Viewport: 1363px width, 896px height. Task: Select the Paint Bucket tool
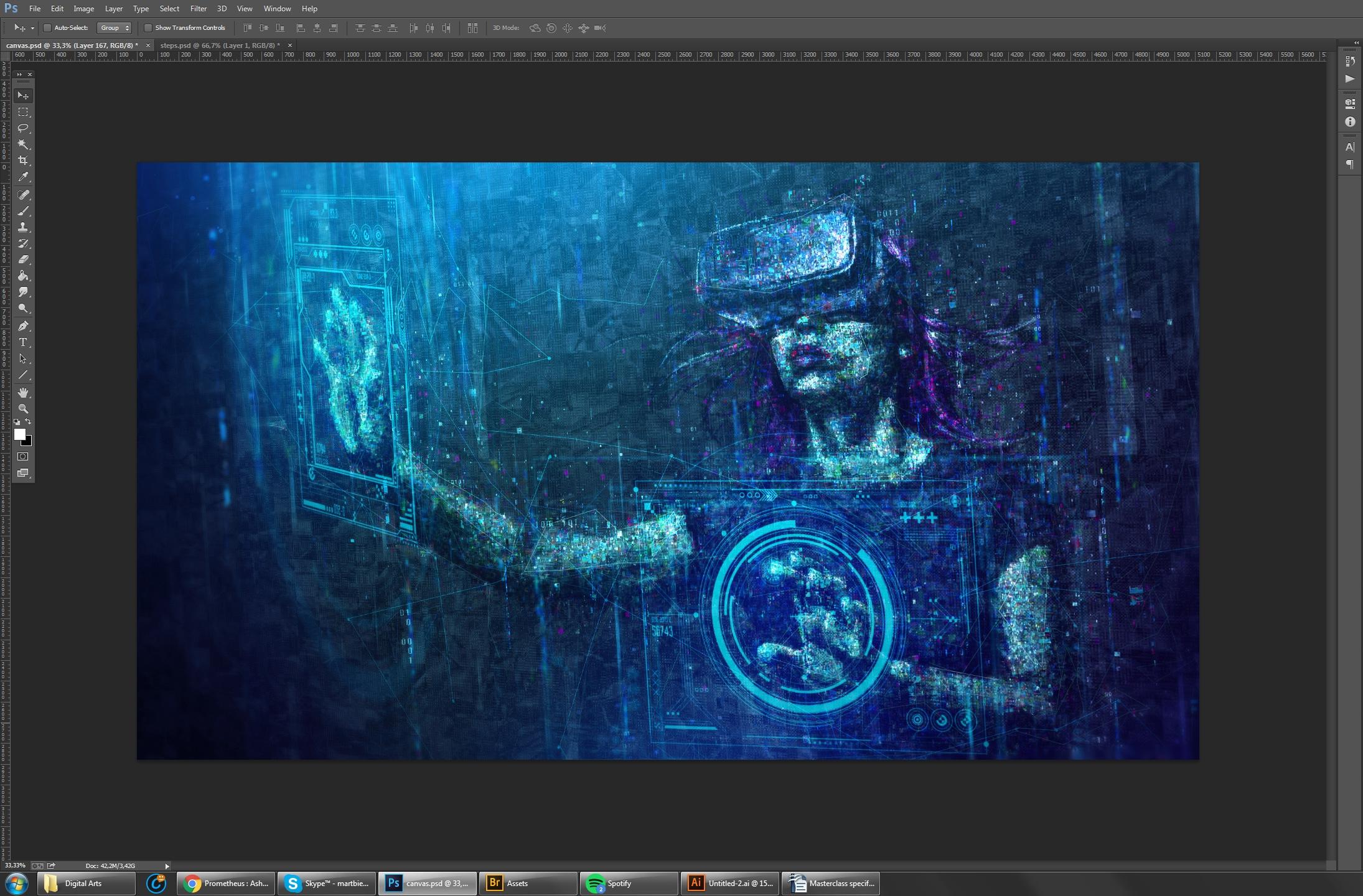(x=23, y=276)
